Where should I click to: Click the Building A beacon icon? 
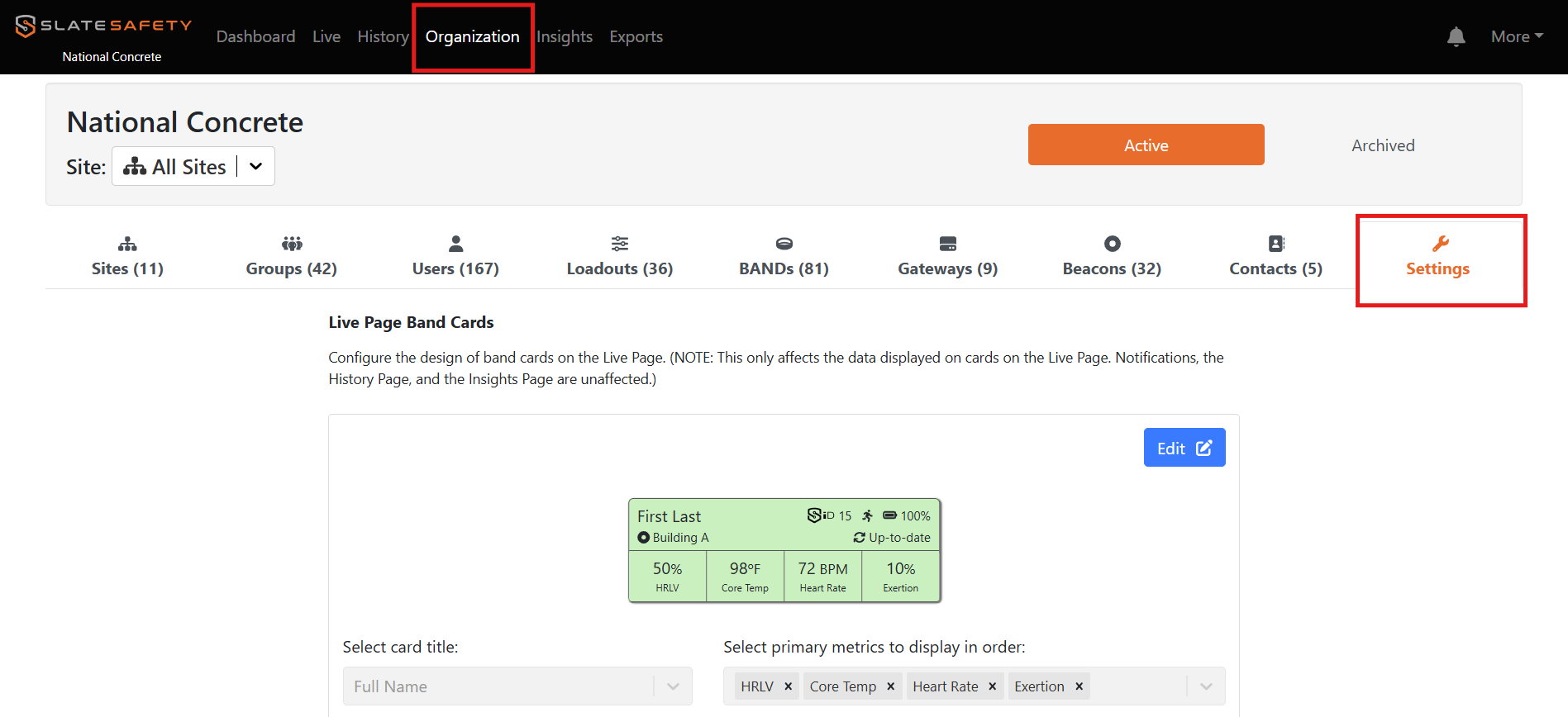tap(643, 538)
